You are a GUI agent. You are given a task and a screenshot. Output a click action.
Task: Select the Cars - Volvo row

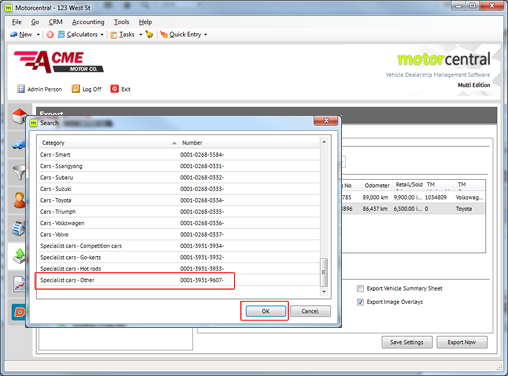pos(179,234)
